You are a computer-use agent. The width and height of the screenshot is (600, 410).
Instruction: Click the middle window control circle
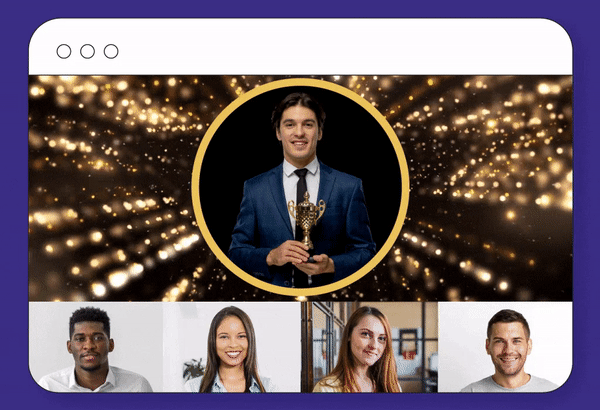pyautogui.click(x=87, y=51)
